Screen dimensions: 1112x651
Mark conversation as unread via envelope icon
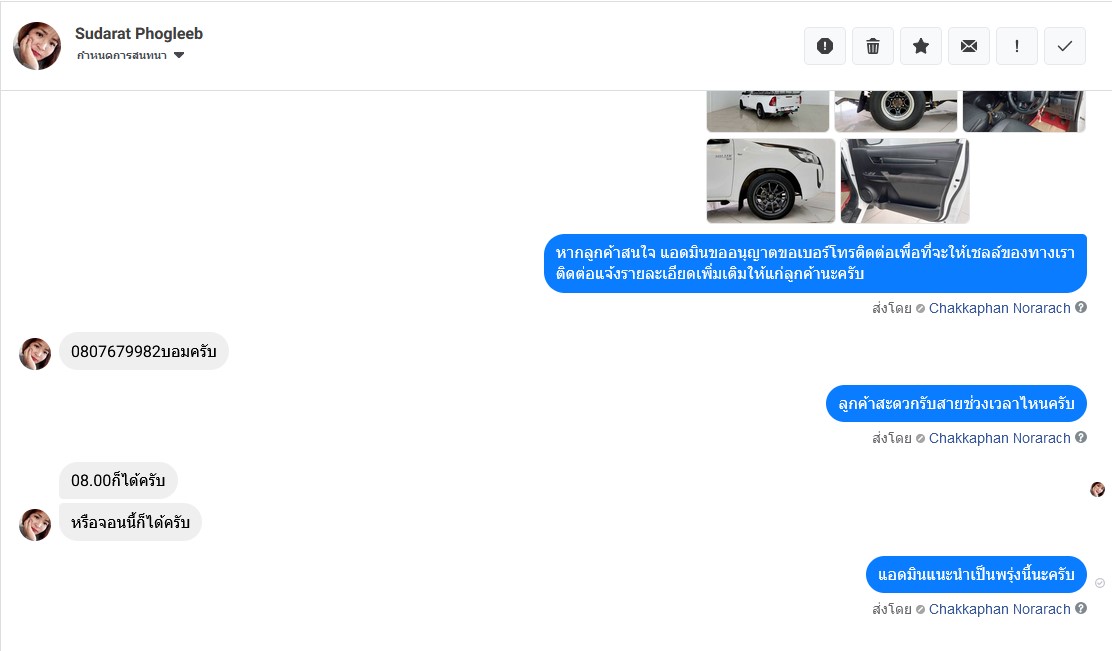point(969,46)
